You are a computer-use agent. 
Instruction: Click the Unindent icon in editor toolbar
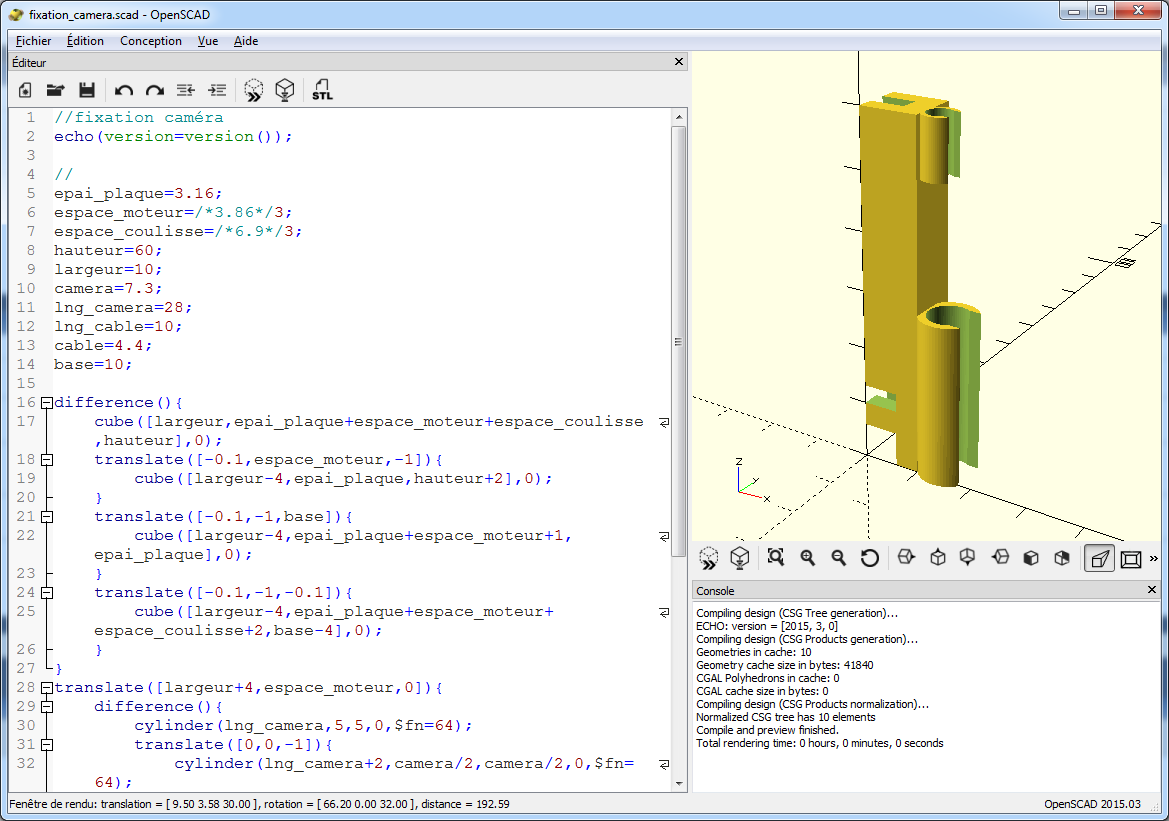(186, 90)
